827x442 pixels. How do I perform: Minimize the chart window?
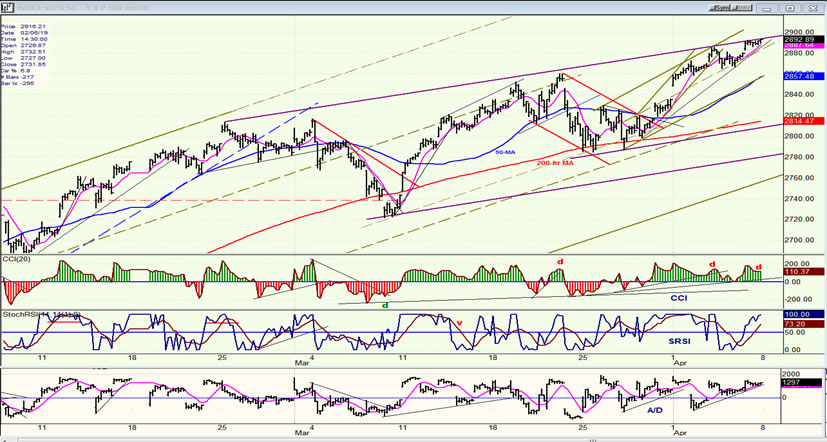coord(766,8)
